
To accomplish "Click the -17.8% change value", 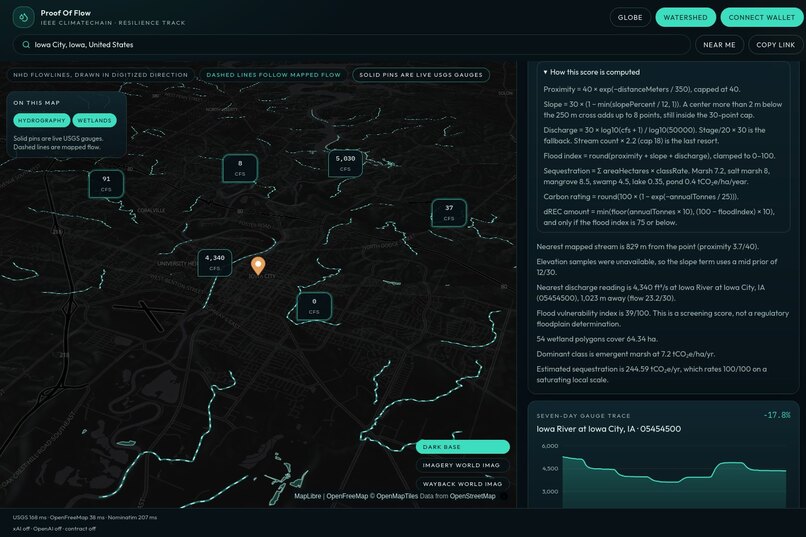I will click(x=777, y=415).
